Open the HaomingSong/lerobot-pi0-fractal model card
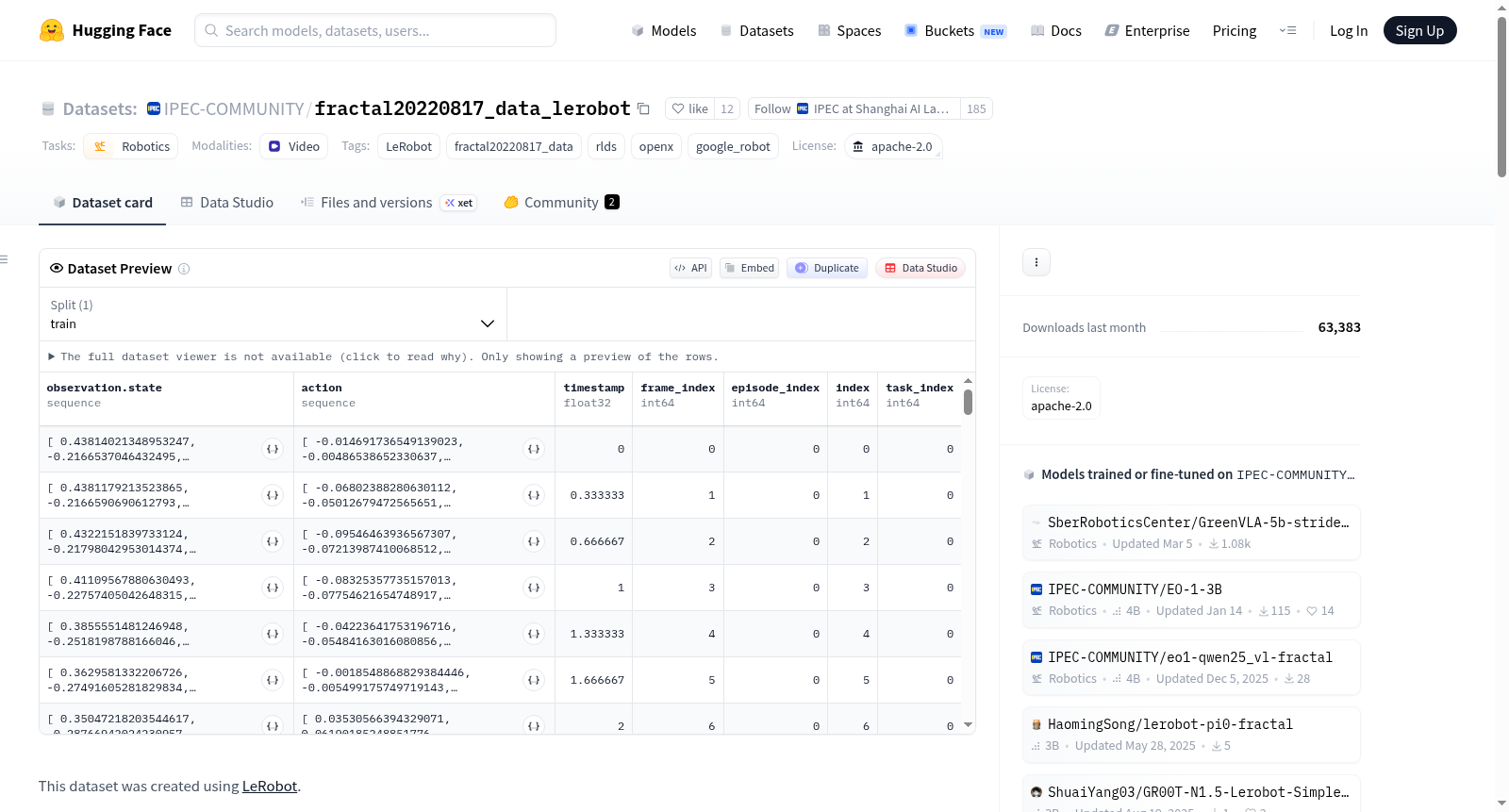The width and height of the screenshot is (1509, 812). (x=1191, y=735)
